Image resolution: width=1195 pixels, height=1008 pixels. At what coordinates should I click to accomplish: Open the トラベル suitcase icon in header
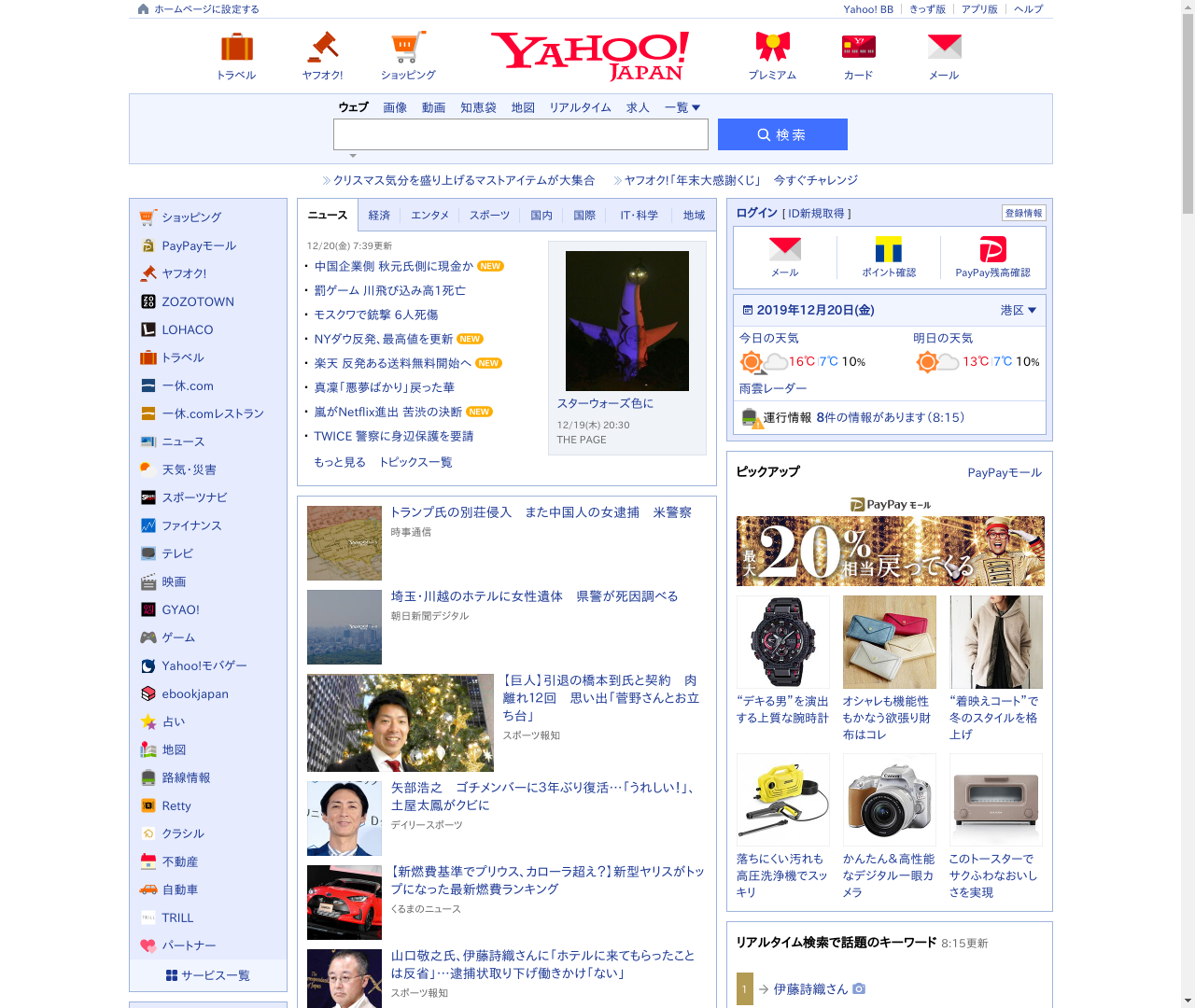(236, 47)
